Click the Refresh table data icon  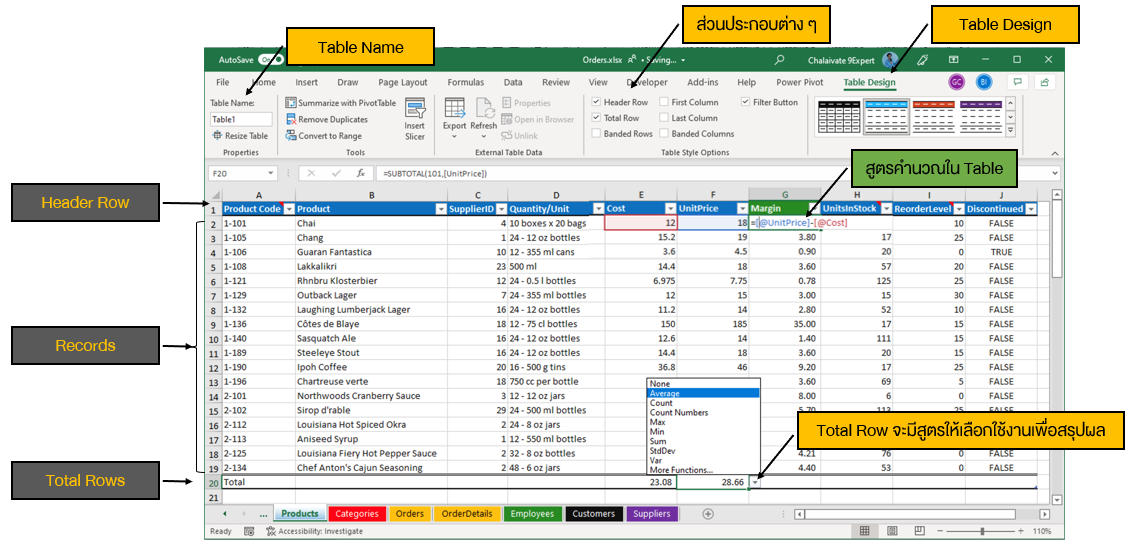pos(484,109)
